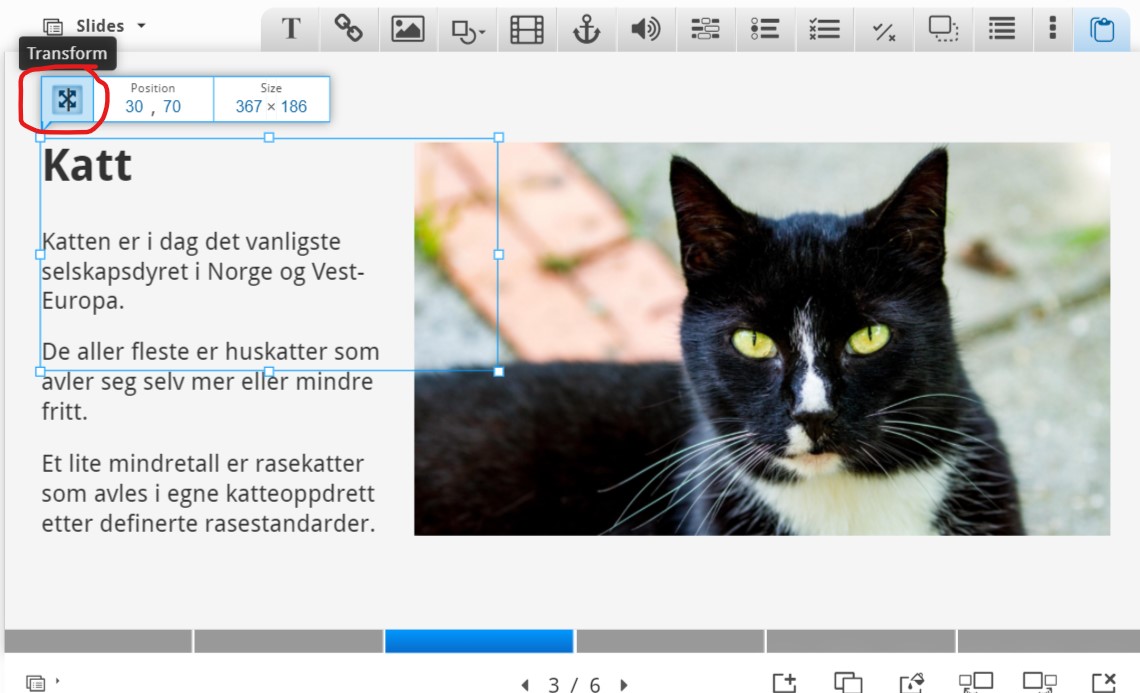The width and height of the screenshot is (1140, 693).
Task: Select current slide 3 segment in progress bar
Action: [479, 641]
